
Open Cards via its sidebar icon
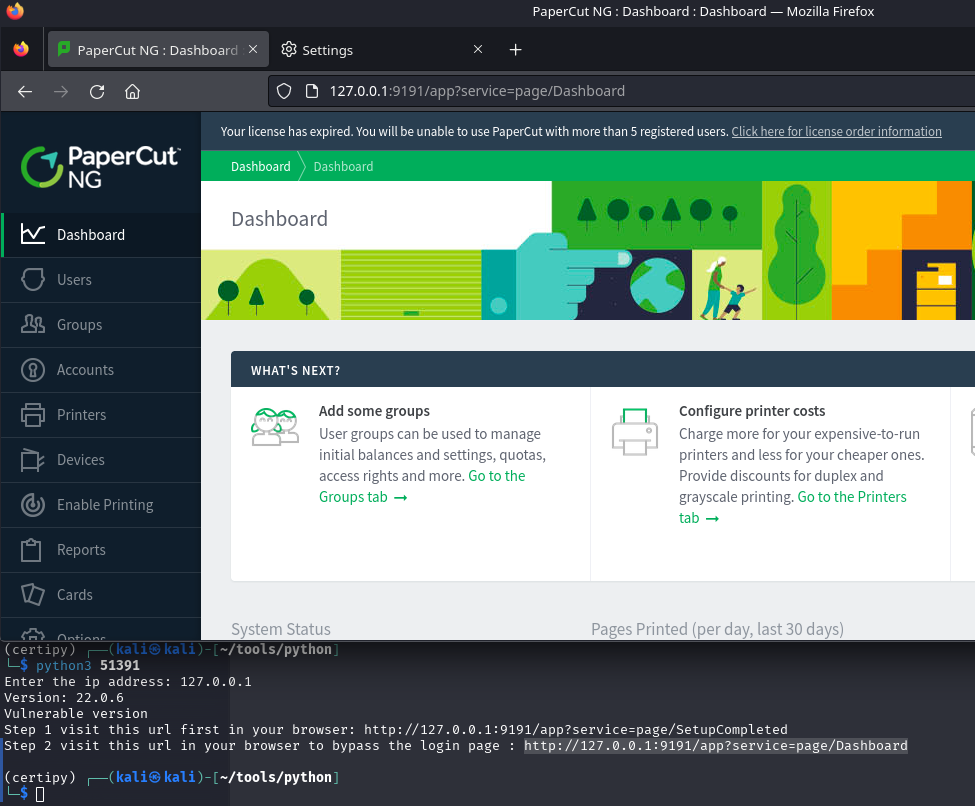tap(32, 595)
